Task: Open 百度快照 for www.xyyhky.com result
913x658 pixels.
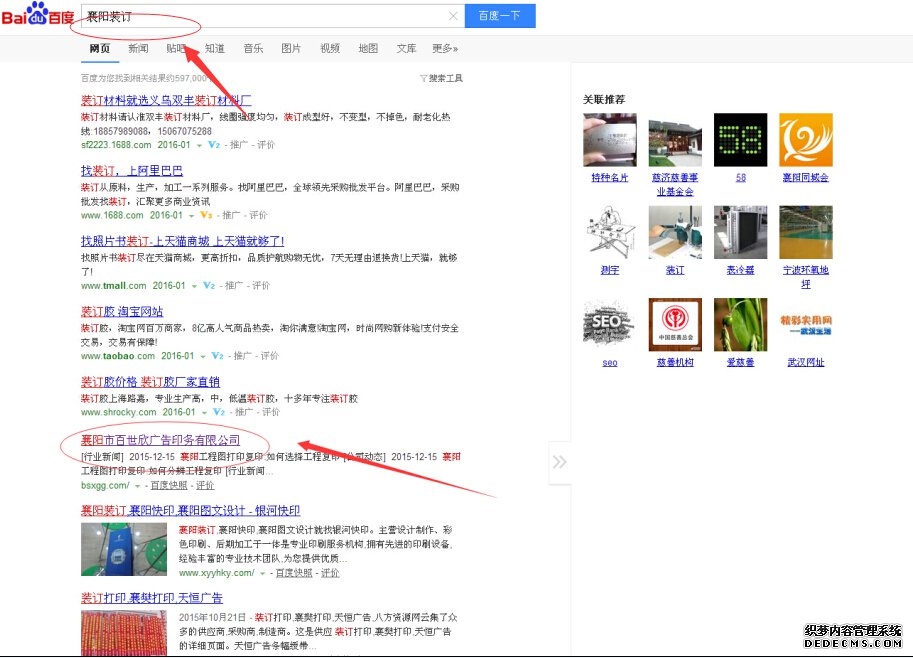Action: (294, 572)
